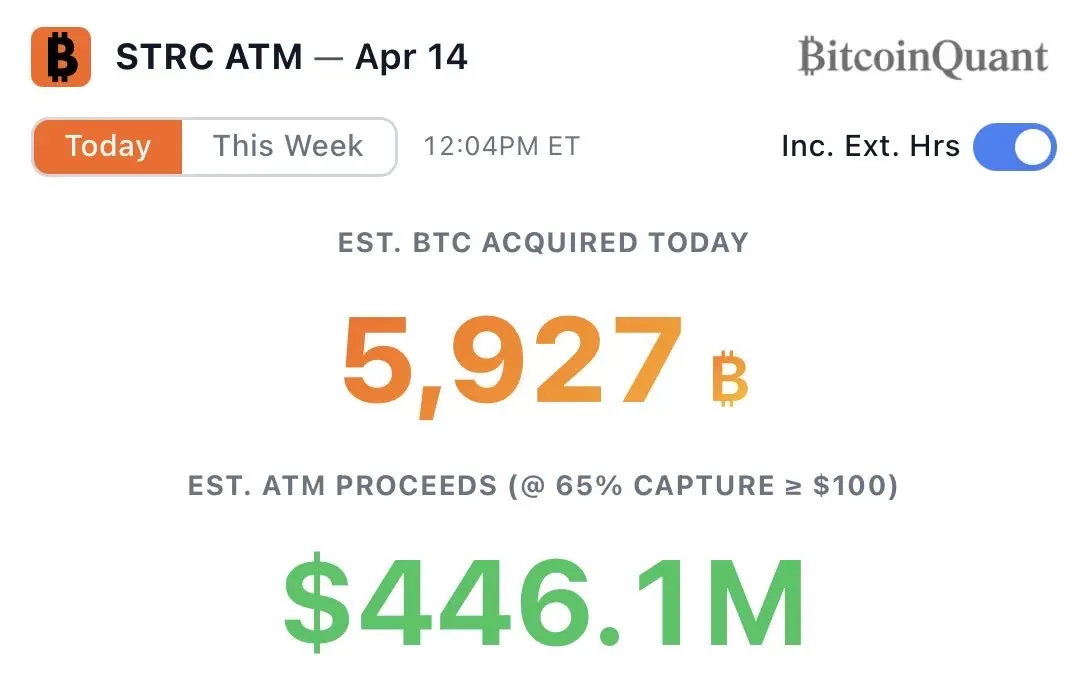Switch to the This Week tab
This screenshot has width=1078, height=691.
click(288, 146)
